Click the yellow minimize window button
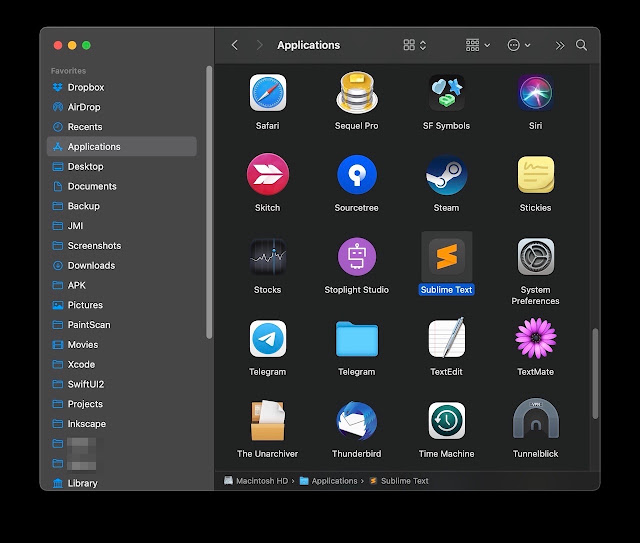 point(72,45)
